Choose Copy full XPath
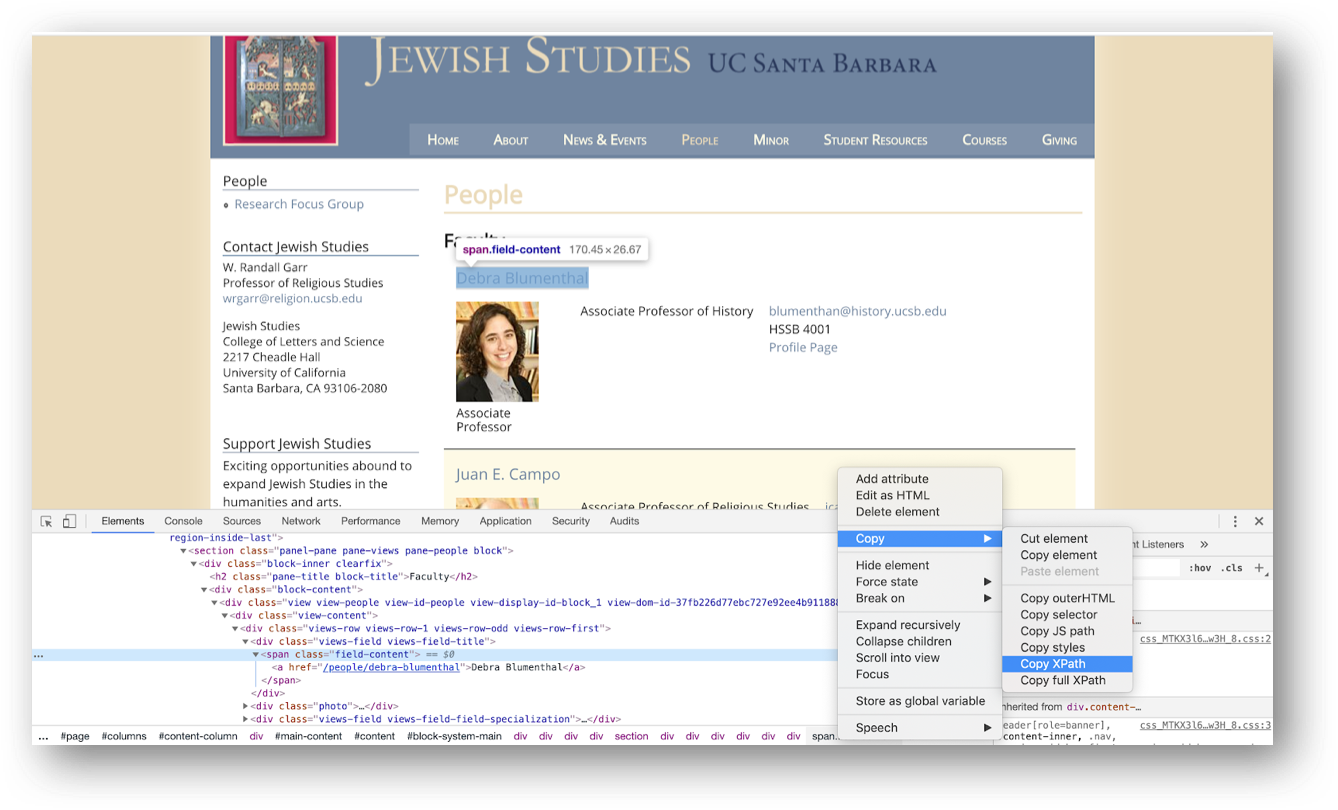Viewport: 1338px width, 810px height. point(1067,680)
